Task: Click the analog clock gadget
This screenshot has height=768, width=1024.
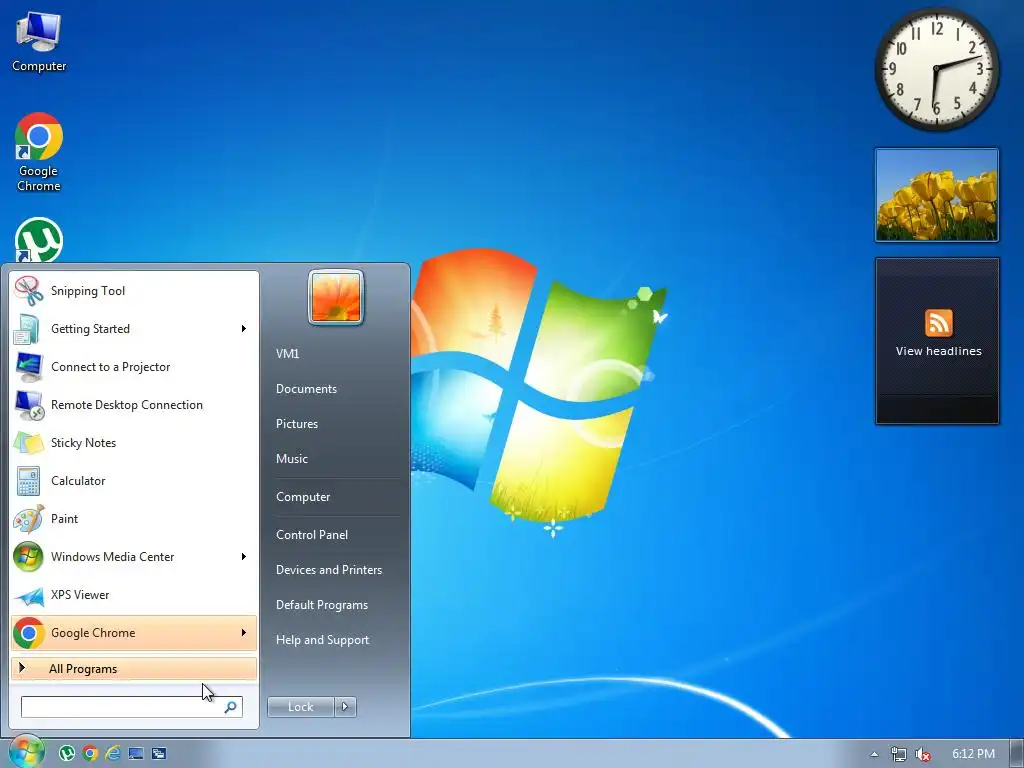Action: 936,69
